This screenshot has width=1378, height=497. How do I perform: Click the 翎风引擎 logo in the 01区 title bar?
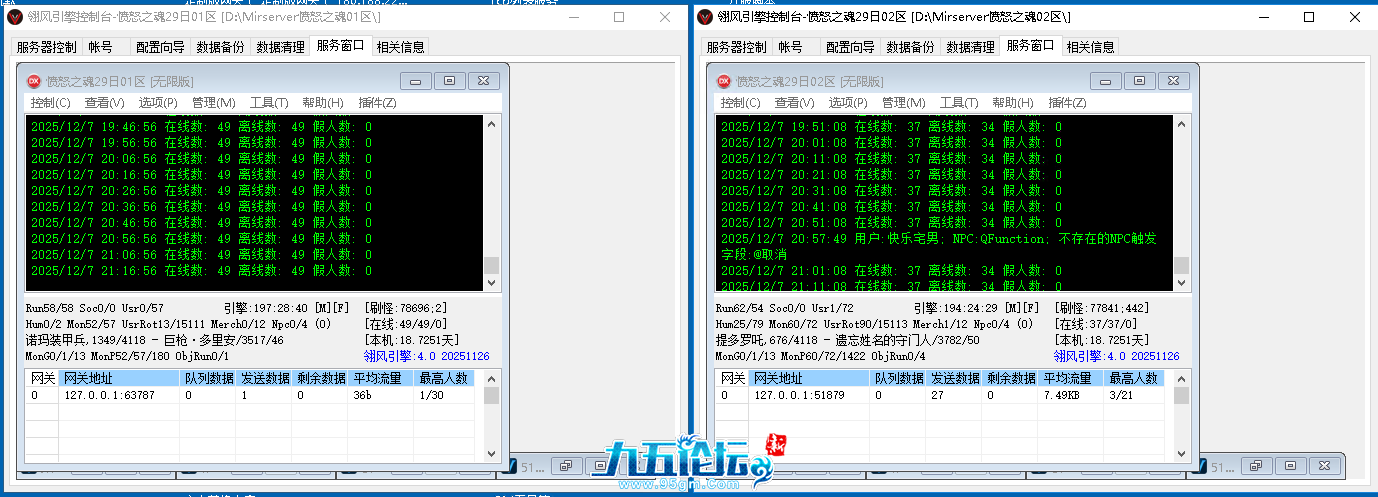(x=15, y=17)
